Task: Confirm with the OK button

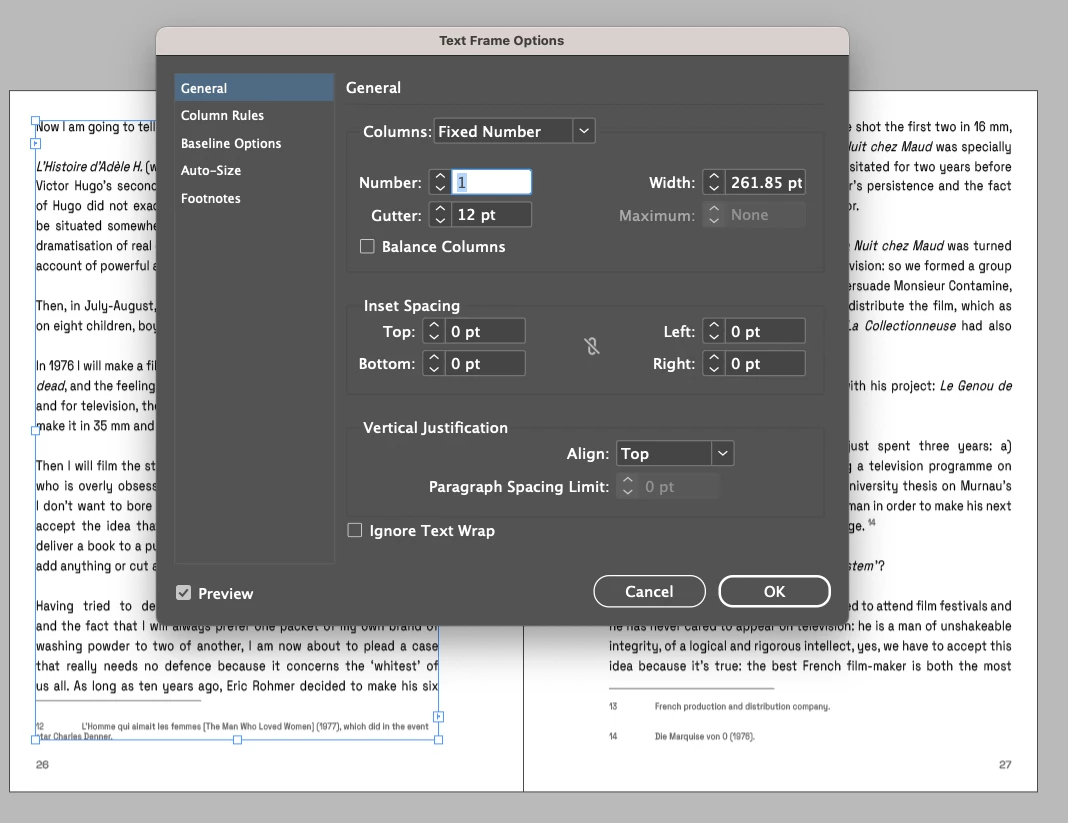Action: pyautogui.click(x=774, y=591)
